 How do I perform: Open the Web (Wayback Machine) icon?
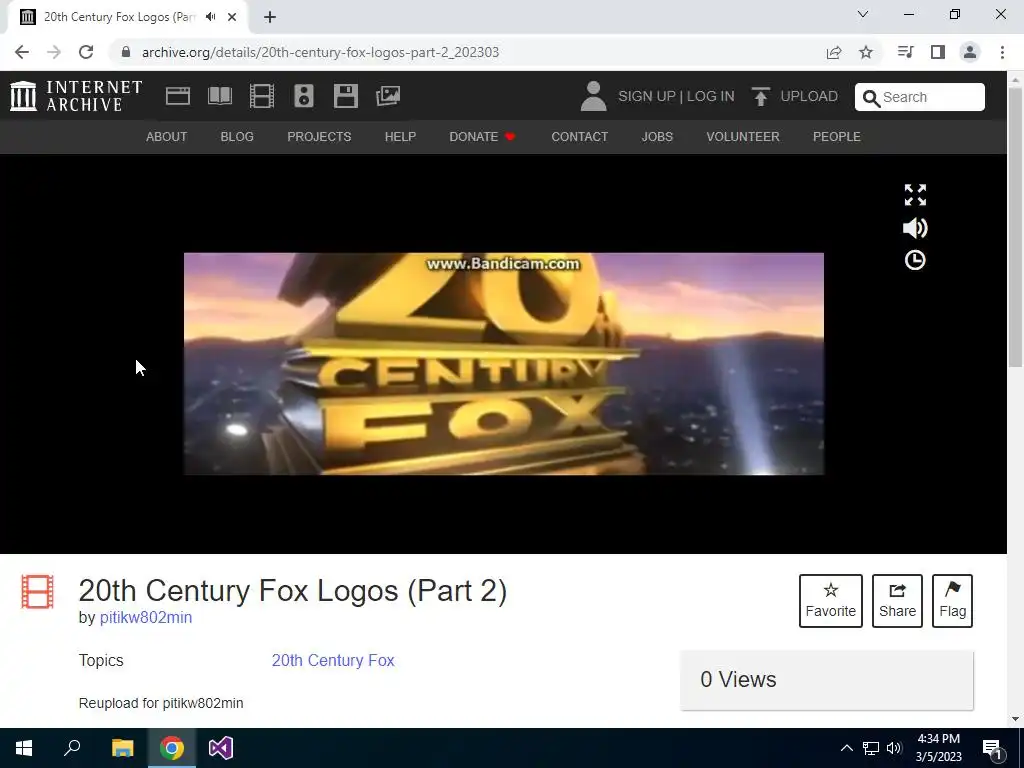click(x=178, y=96)
